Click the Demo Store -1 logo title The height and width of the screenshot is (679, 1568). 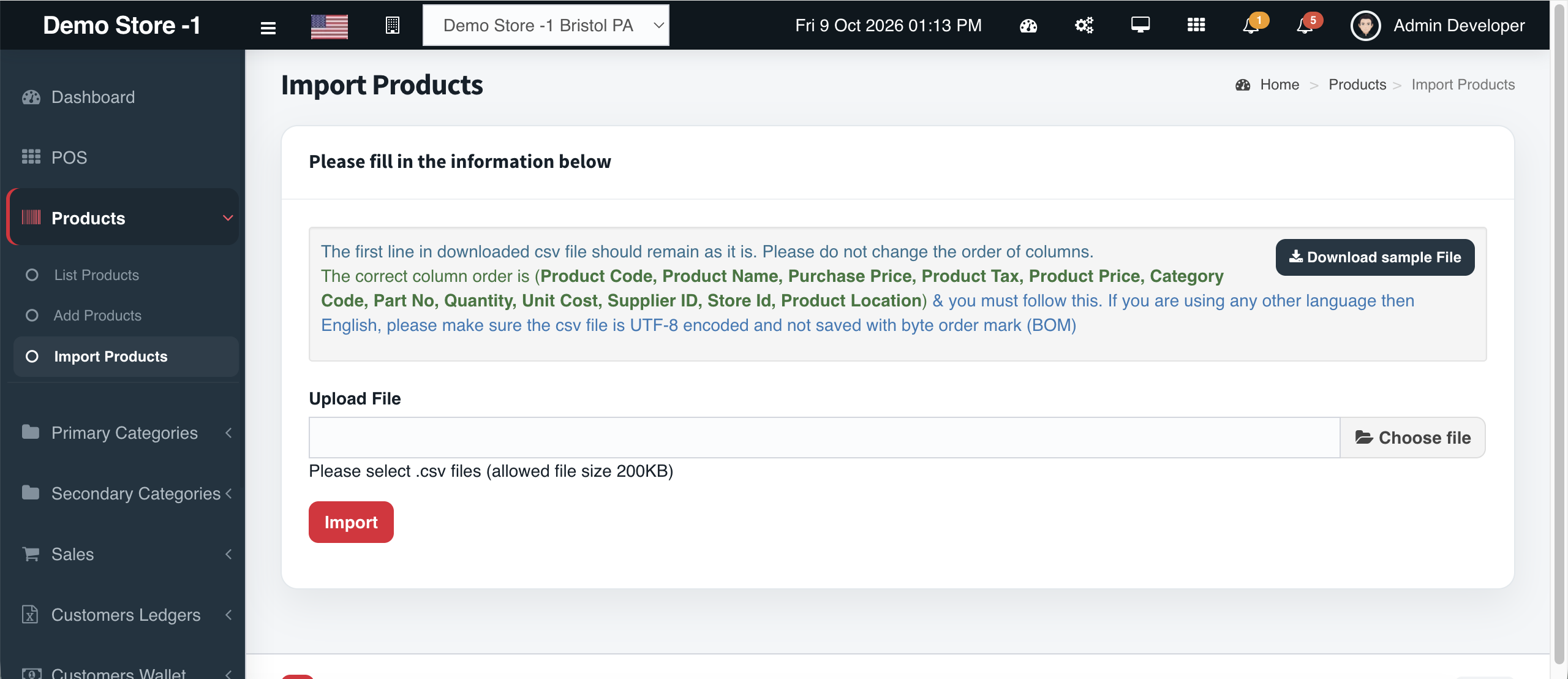(122, 25)
